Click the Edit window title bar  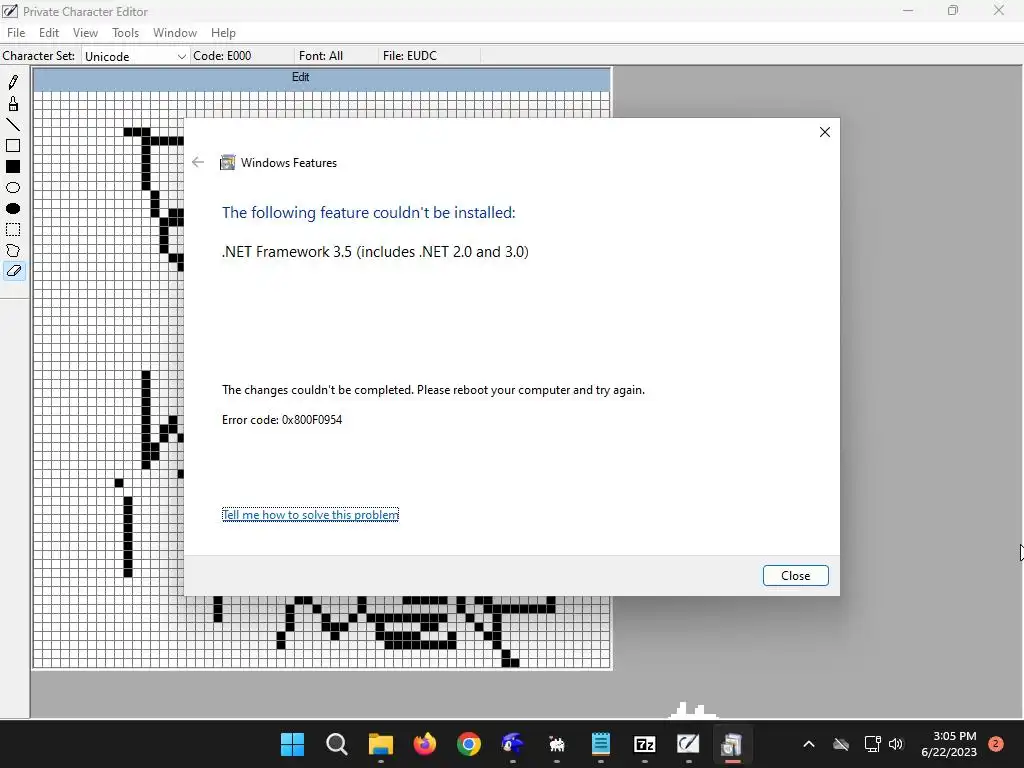[322, 77]
